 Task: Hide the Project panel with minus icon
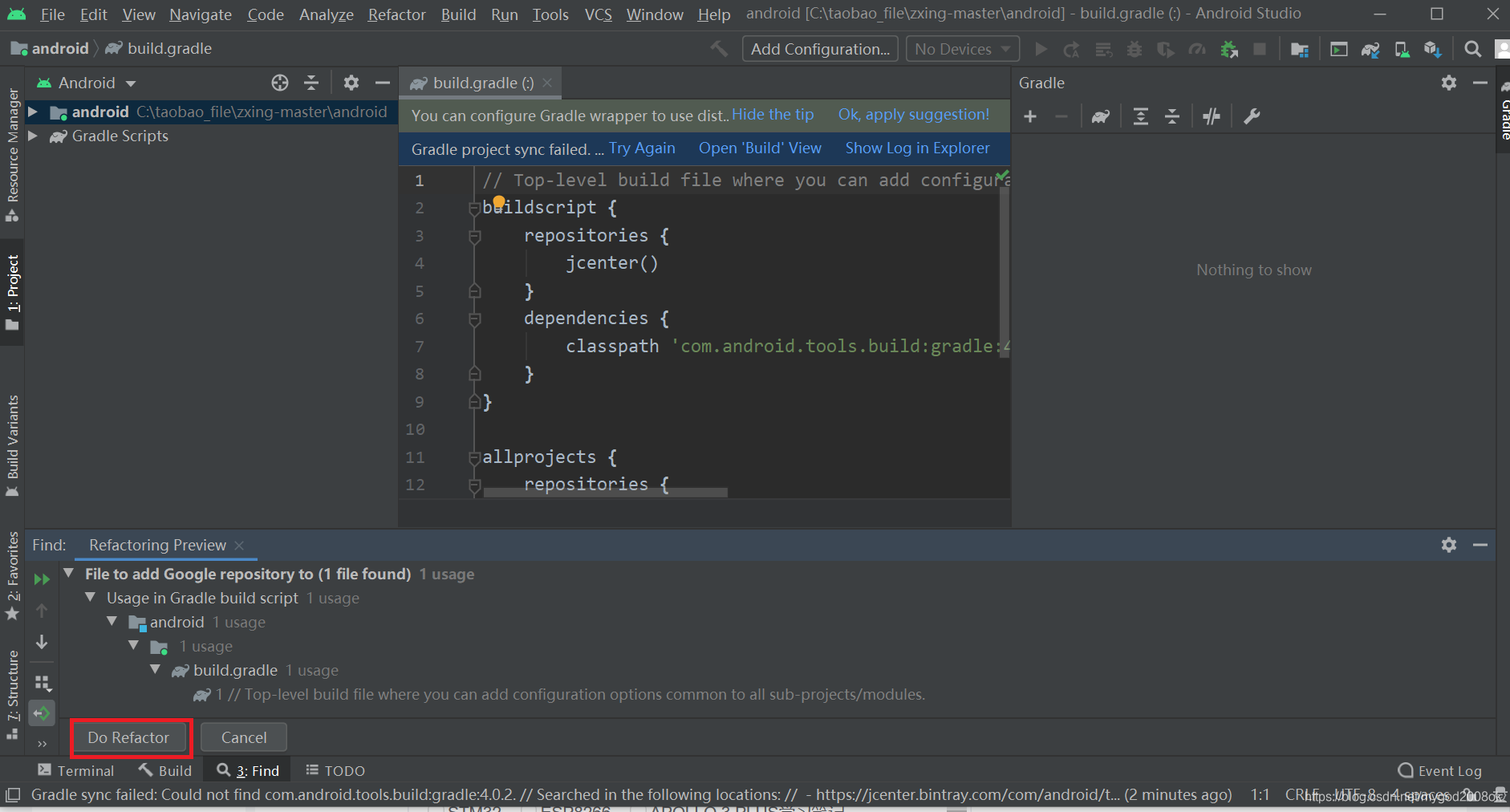(383, 83)
